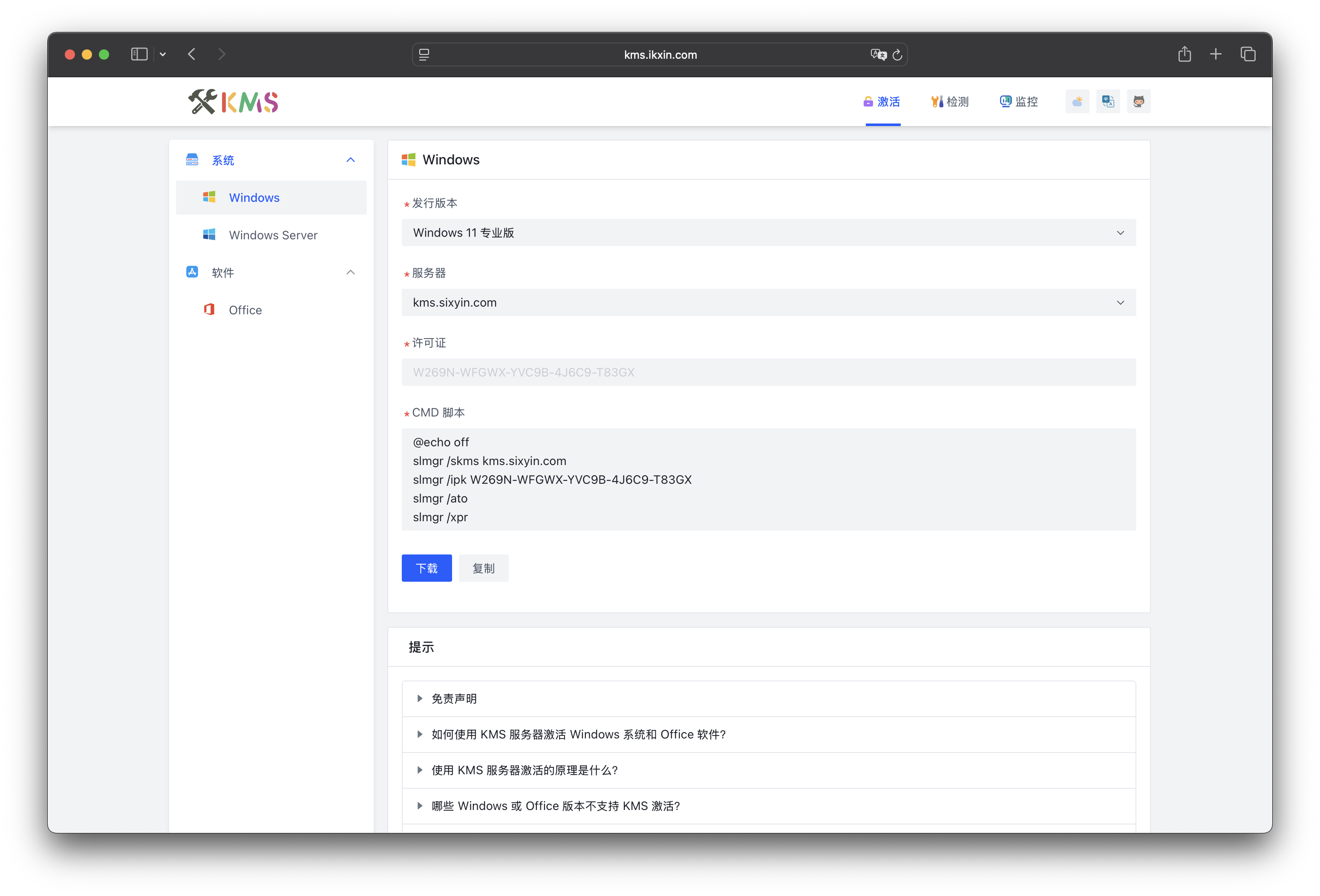
Task: Expand the 免责声明 disclaimer item
Action: point(769,699)
